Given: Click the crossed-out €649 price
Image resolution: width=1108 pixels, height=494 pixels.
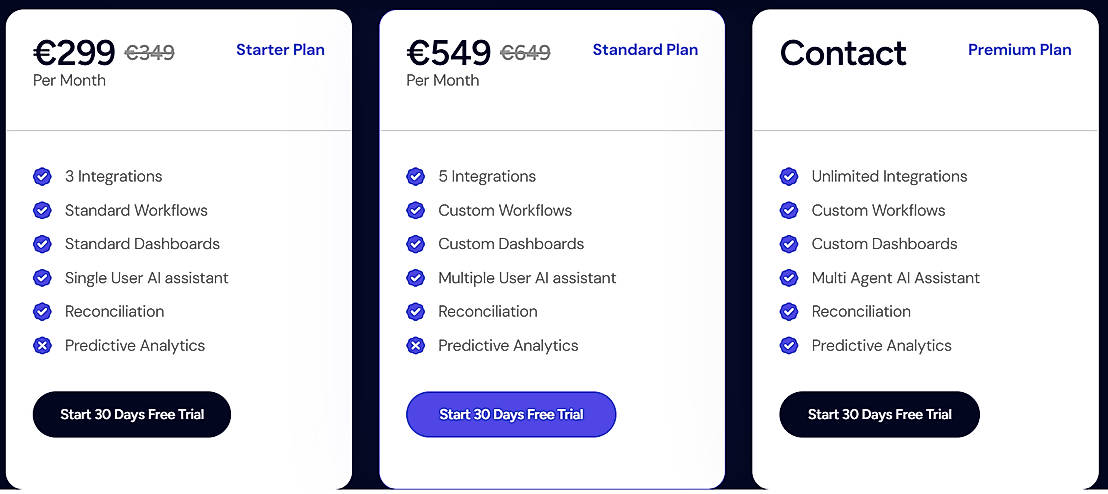Looking at the screenshot, I should click(x=525, y=53).
